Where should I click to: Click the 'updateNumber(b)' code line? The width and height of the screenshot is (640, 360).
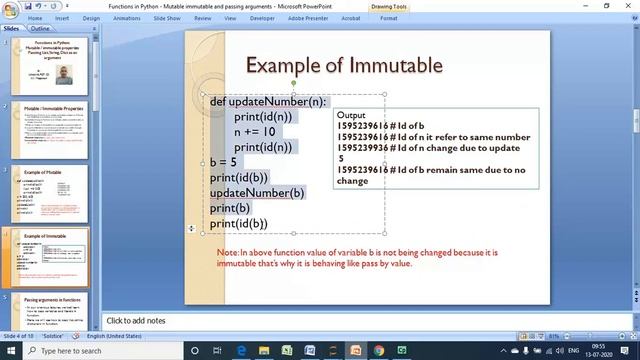257,193
